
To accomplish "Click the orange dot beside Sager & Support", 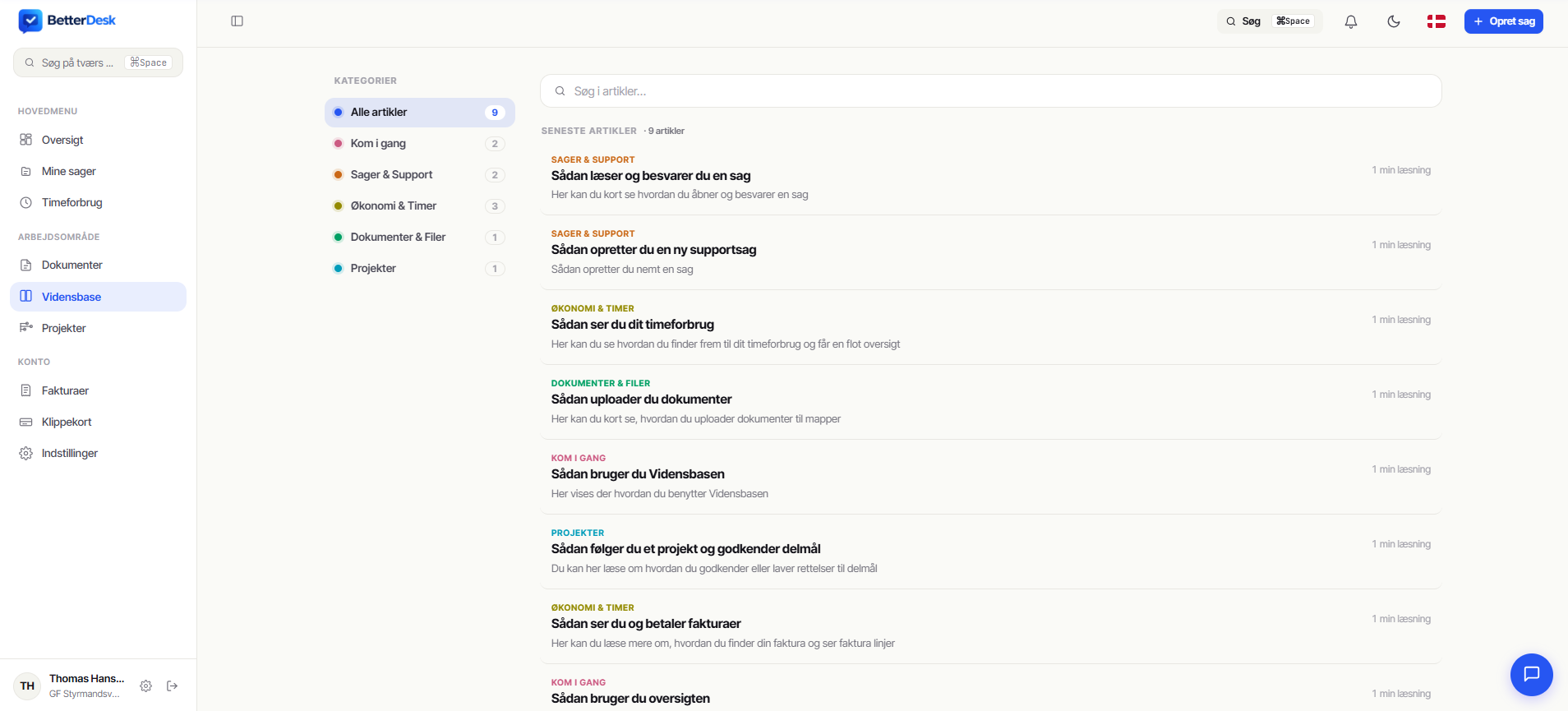I will tap(338, 175).
